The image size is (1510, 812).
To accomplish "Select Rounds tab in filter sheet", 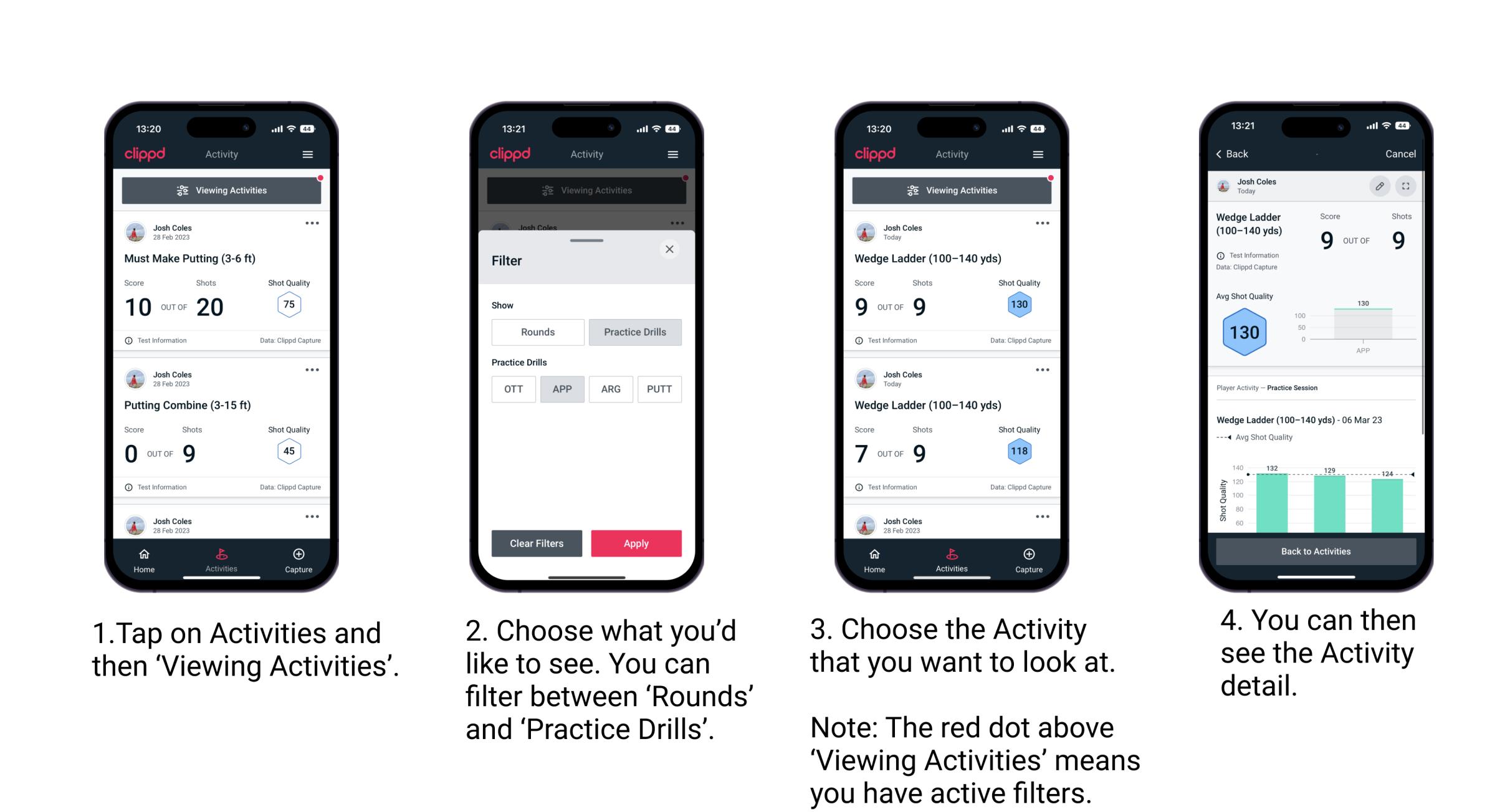I will [x=536, y=331].
